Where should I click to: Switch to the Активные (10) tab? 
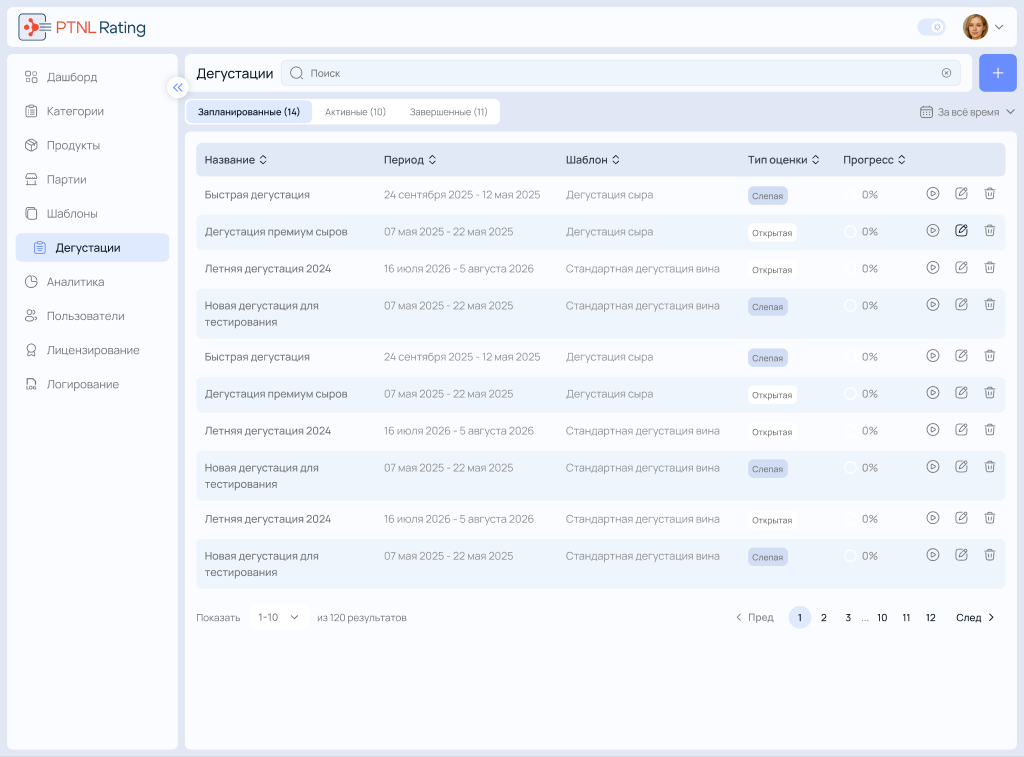pos(355,112)
